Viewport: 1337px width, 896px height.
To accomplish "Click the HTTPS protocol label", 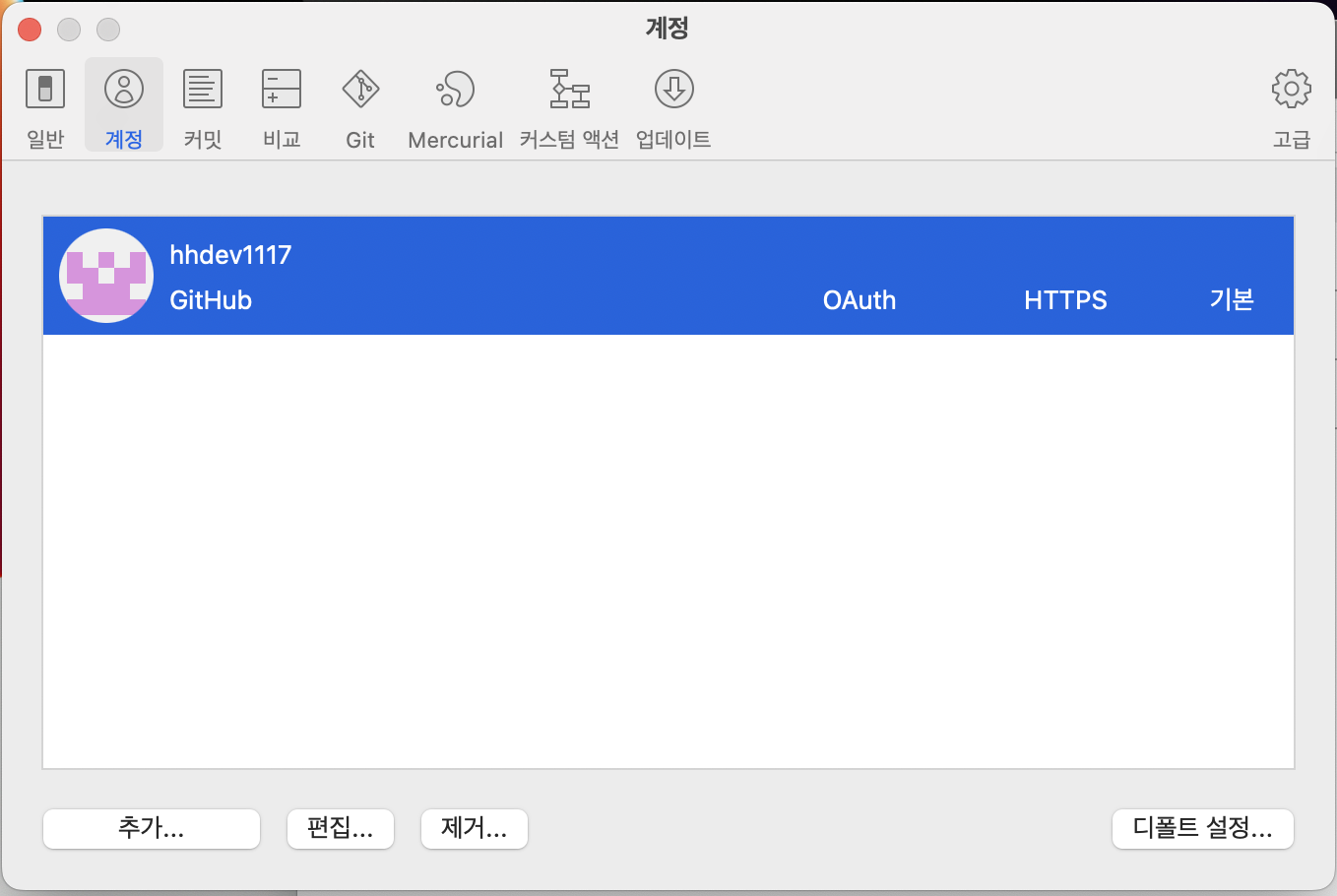I will pyautogui.click(x=1065, y=300).
